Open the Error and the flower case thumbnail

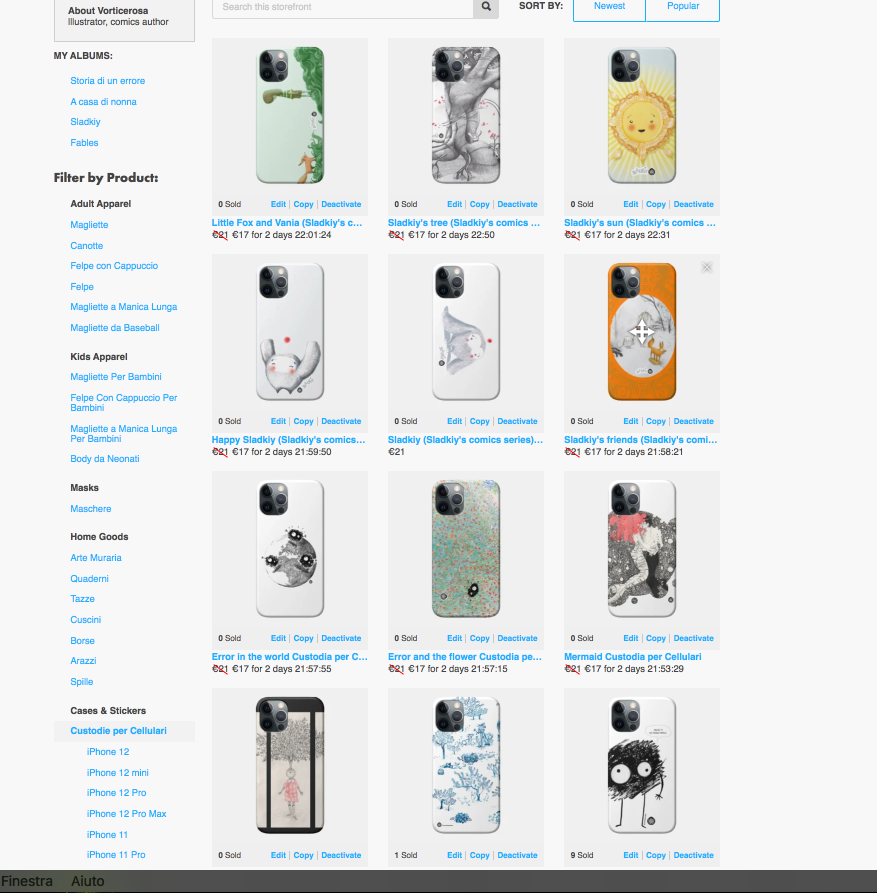pyautogui.click(x=466, y=549)
